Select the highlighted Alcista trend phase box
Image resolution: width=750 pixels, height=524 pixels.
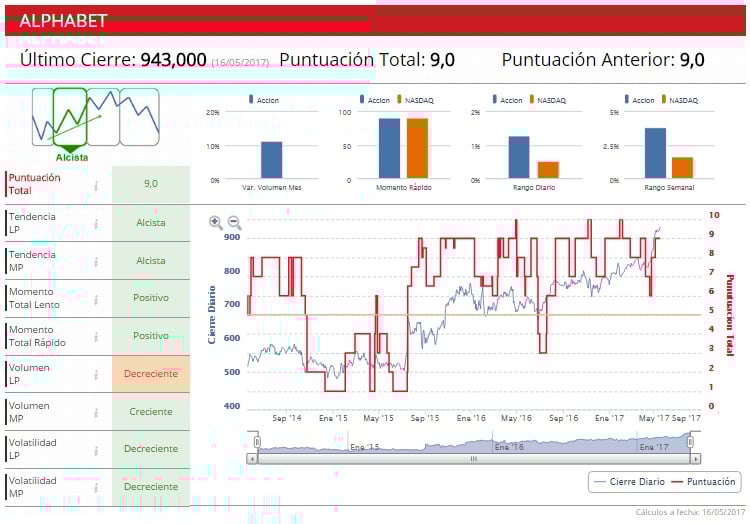click(x=70, y=117)
